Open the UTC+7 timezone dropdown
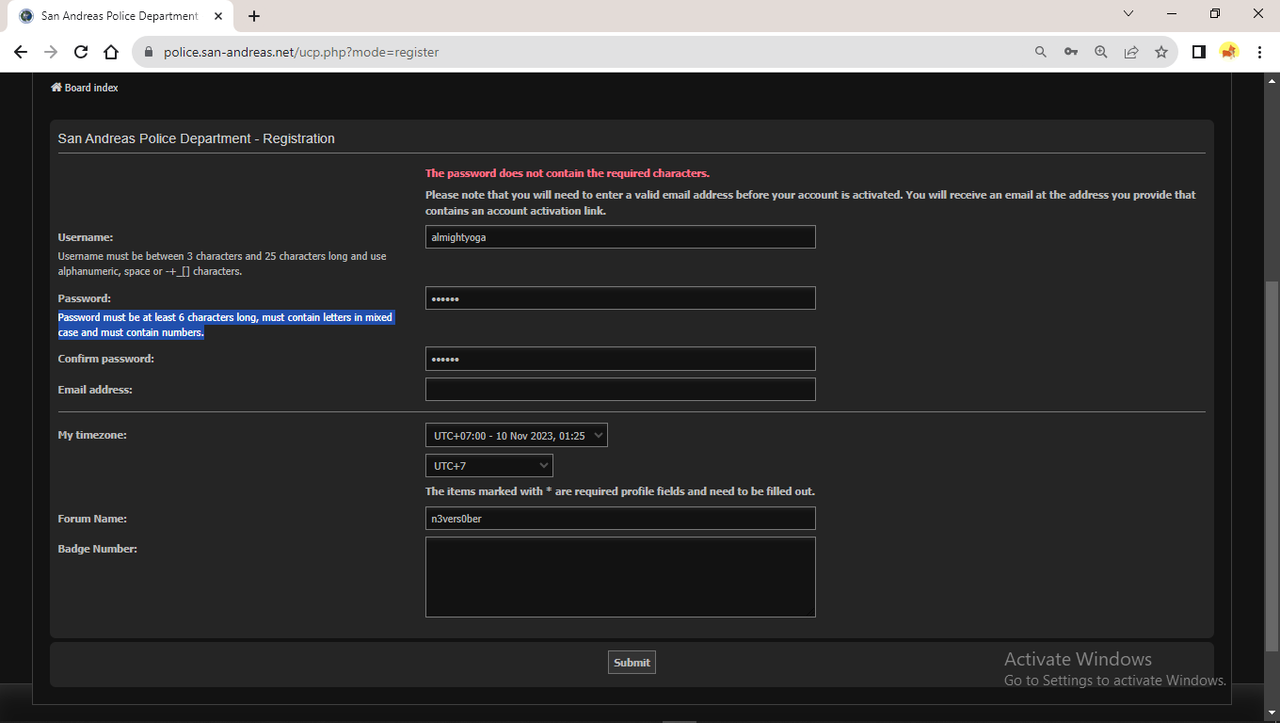 click(489, 466)
